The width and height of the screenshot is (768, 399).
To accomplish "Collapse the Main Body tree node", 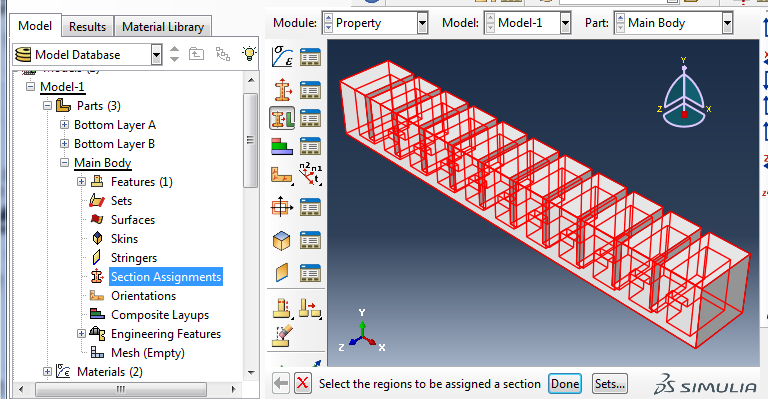I will (x=64, y=163).
